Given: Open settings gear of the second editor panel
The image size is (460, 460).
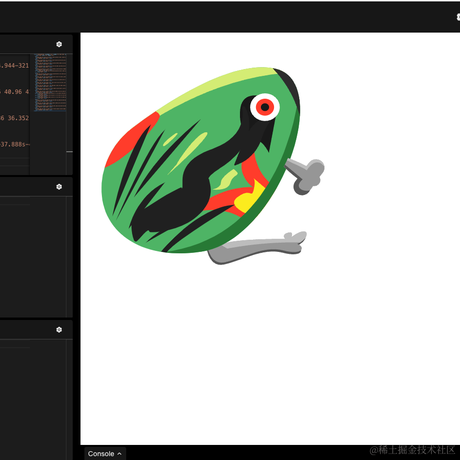Looking at the screenshot, I should click(59, 187).
